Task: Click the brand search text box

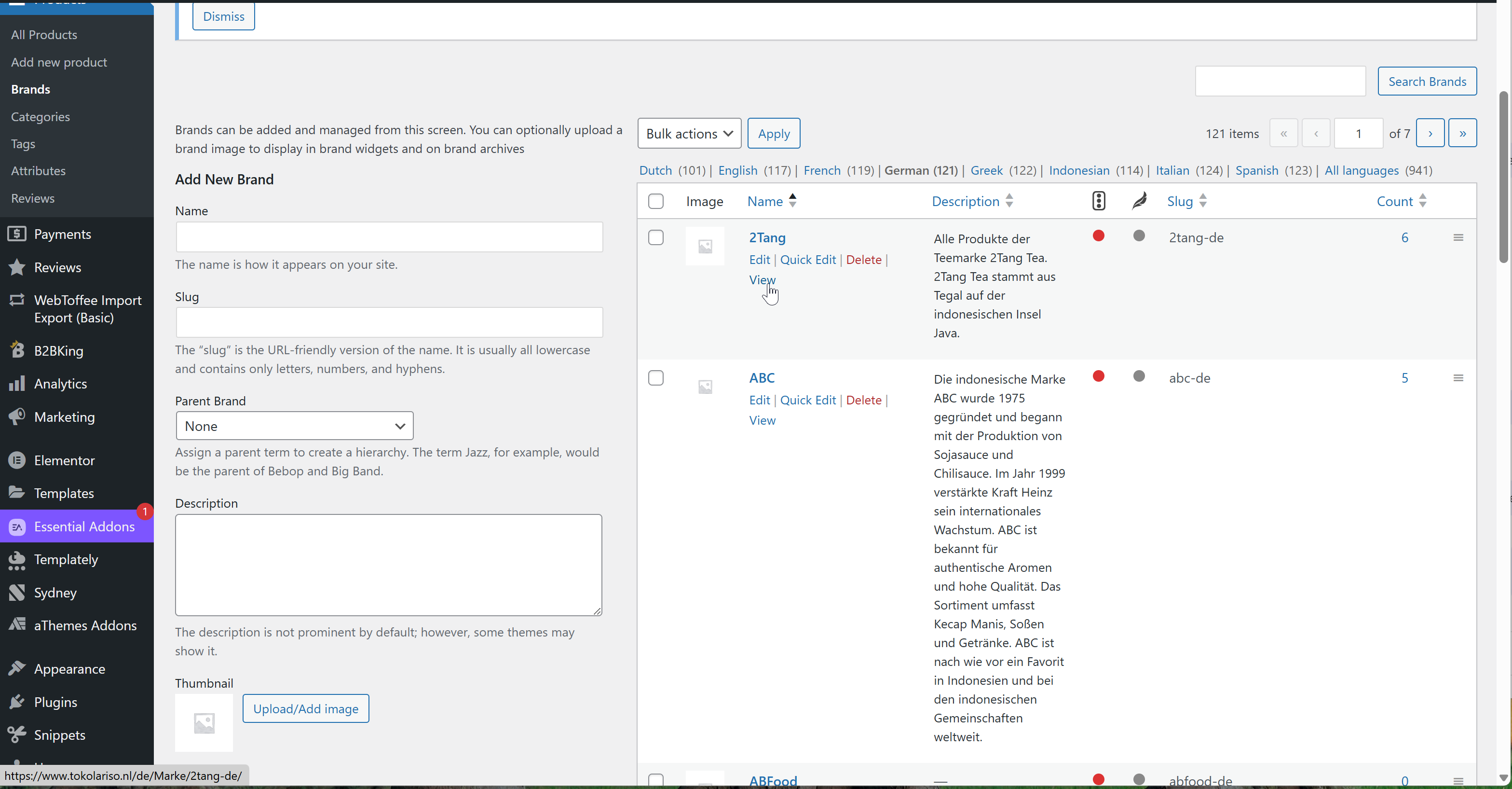Action: 1280,81
